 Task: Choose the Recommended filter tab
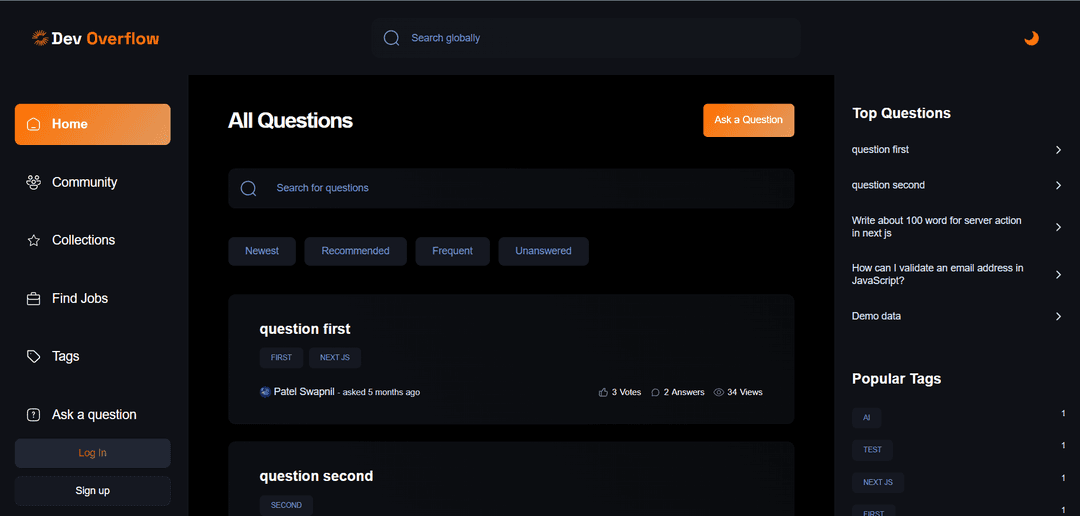tap(355, 251)
